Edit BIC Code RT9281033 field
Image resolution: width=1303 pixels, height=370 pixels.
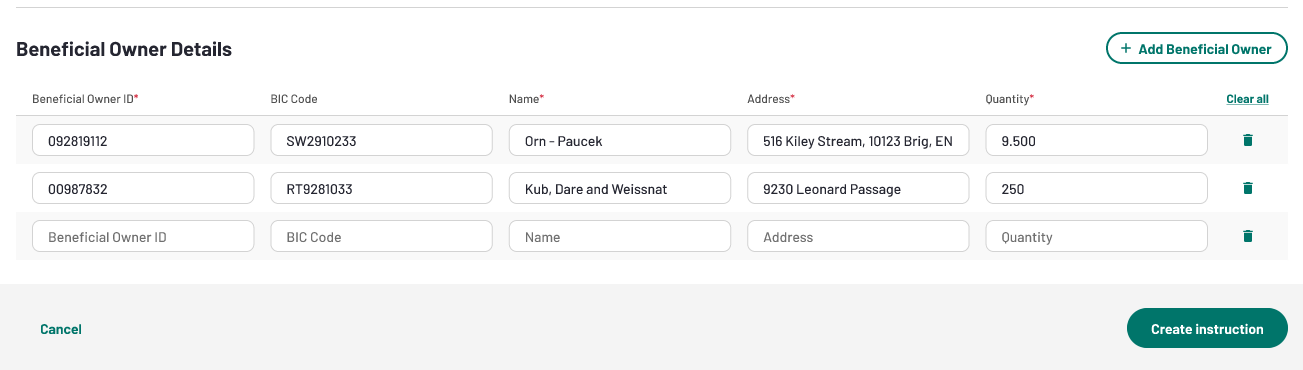coord(381,188)
